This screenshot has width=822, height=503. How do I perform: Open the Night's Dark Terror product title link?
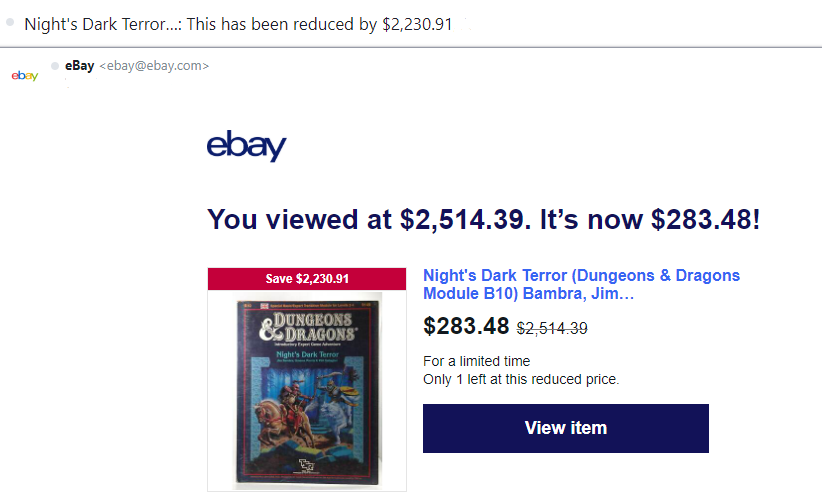tap(581, 285)
